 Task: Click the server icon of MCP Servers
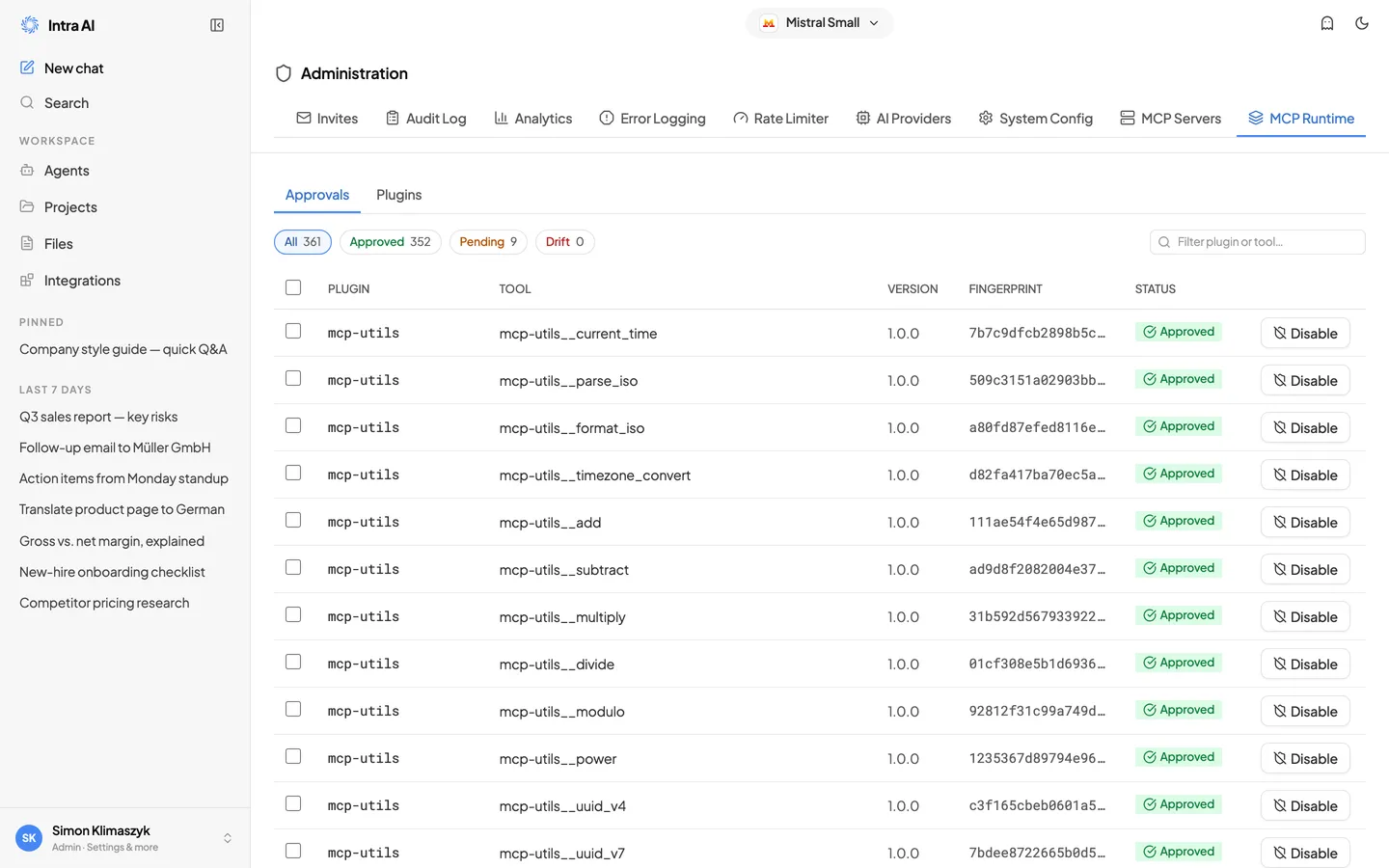pyautogui.click(x=1128, y=118)
